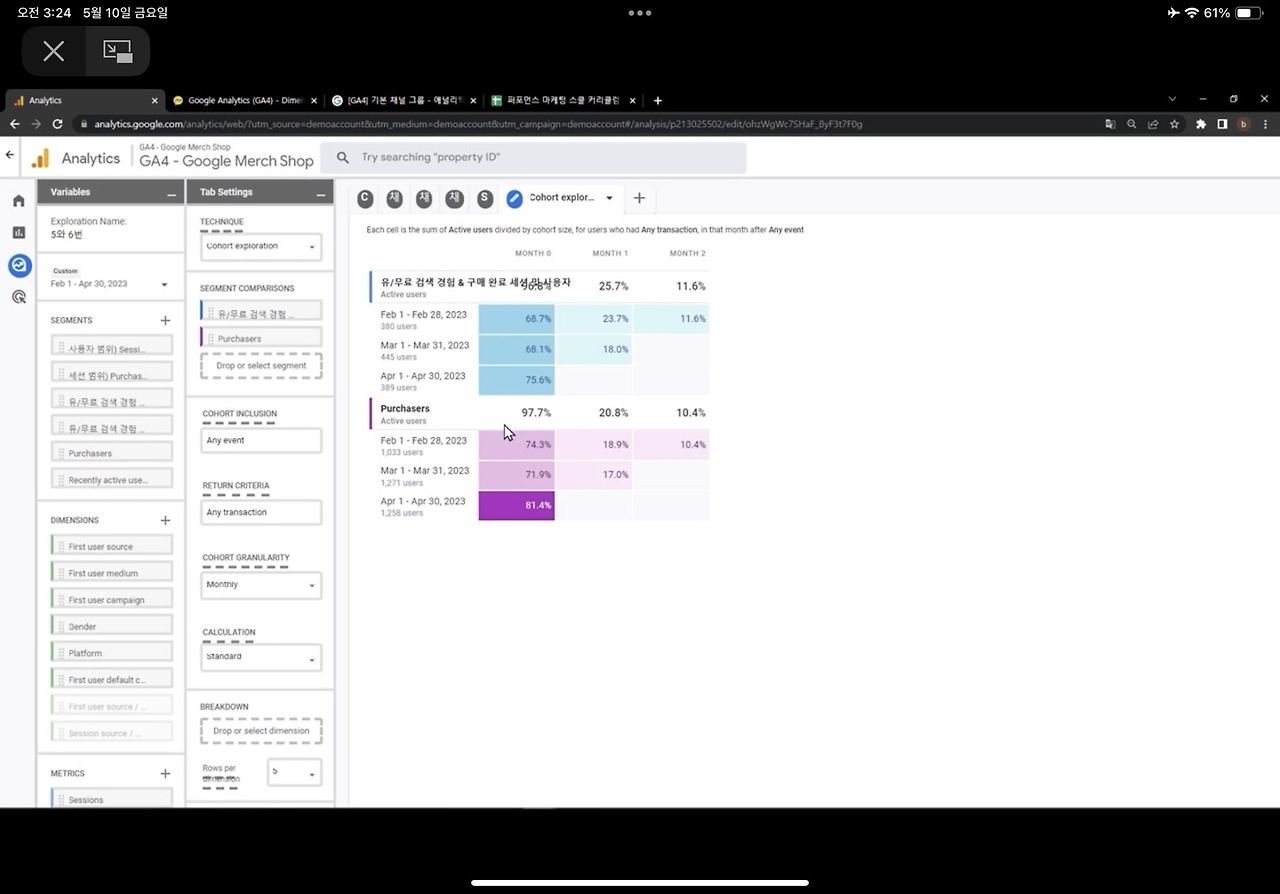Bookmark the page with the star icon
The height and width of the screenshot is (894, 1280).
[1175, 124]
